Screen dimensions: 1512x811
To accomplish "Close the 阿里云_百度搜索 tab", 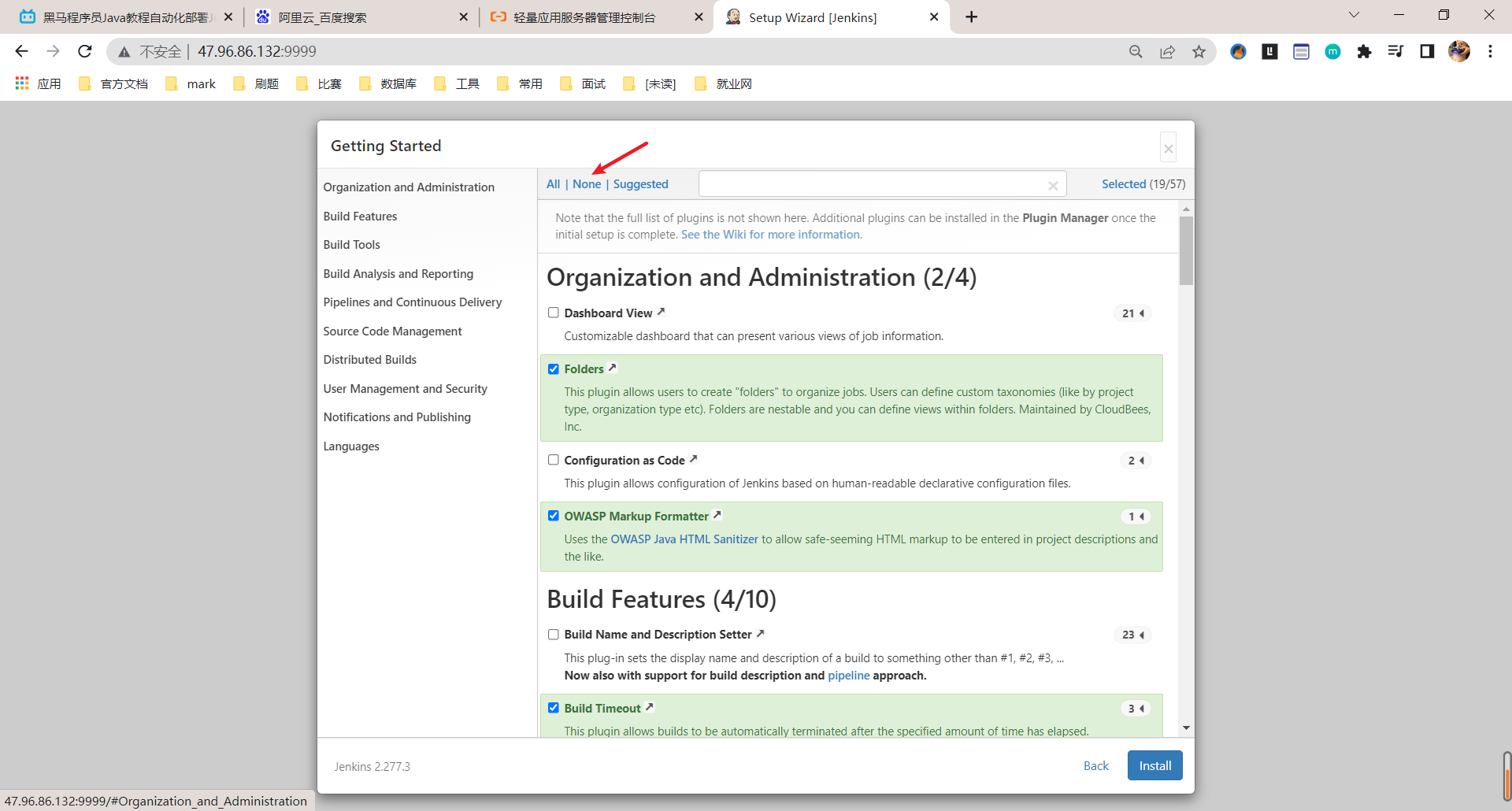I will (x=463, y=17).
